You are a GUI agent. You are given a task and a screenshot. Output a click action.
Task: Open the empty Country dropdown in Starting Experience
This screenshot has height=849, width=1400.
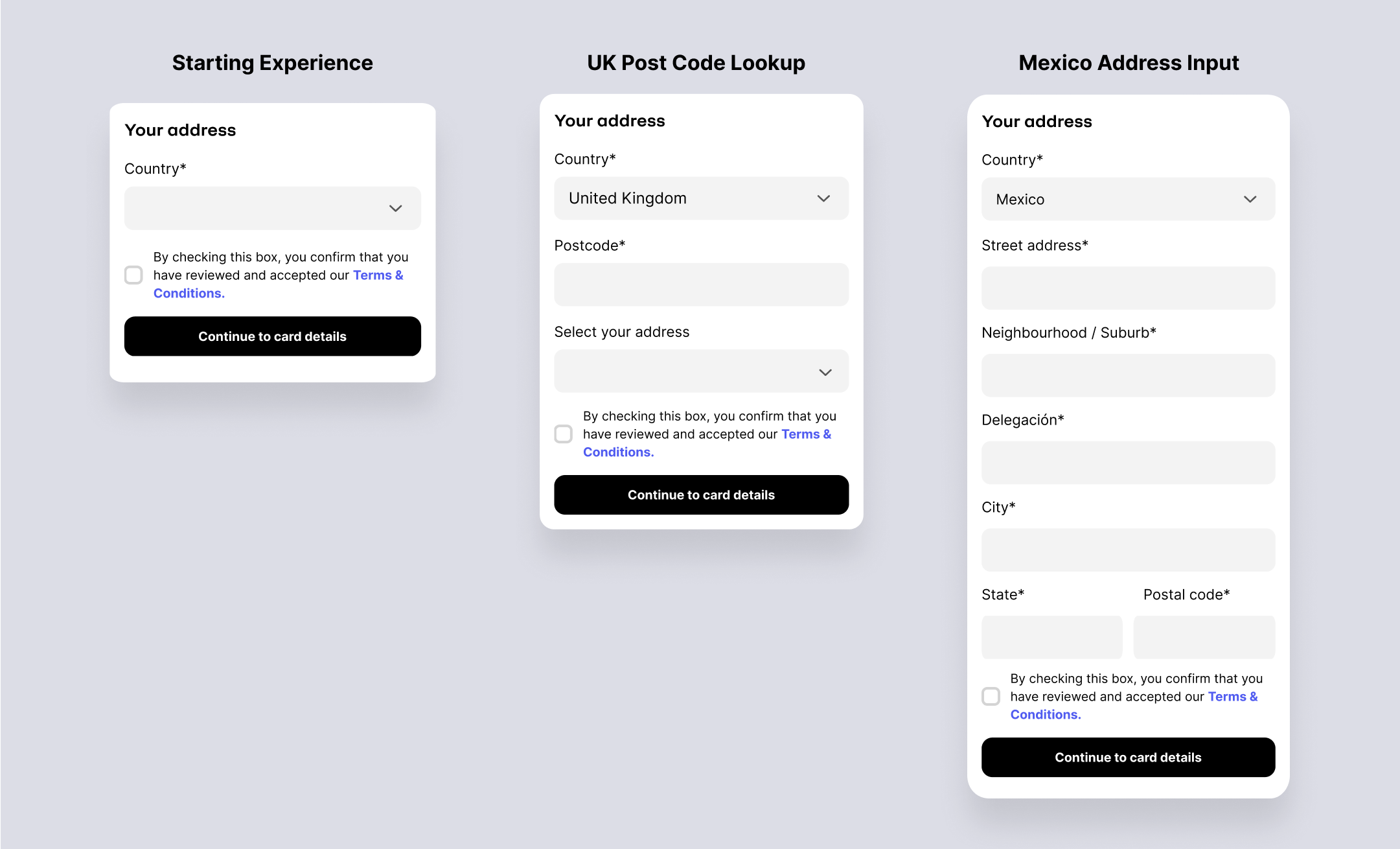pyautogui.click(x=259, y=209)
